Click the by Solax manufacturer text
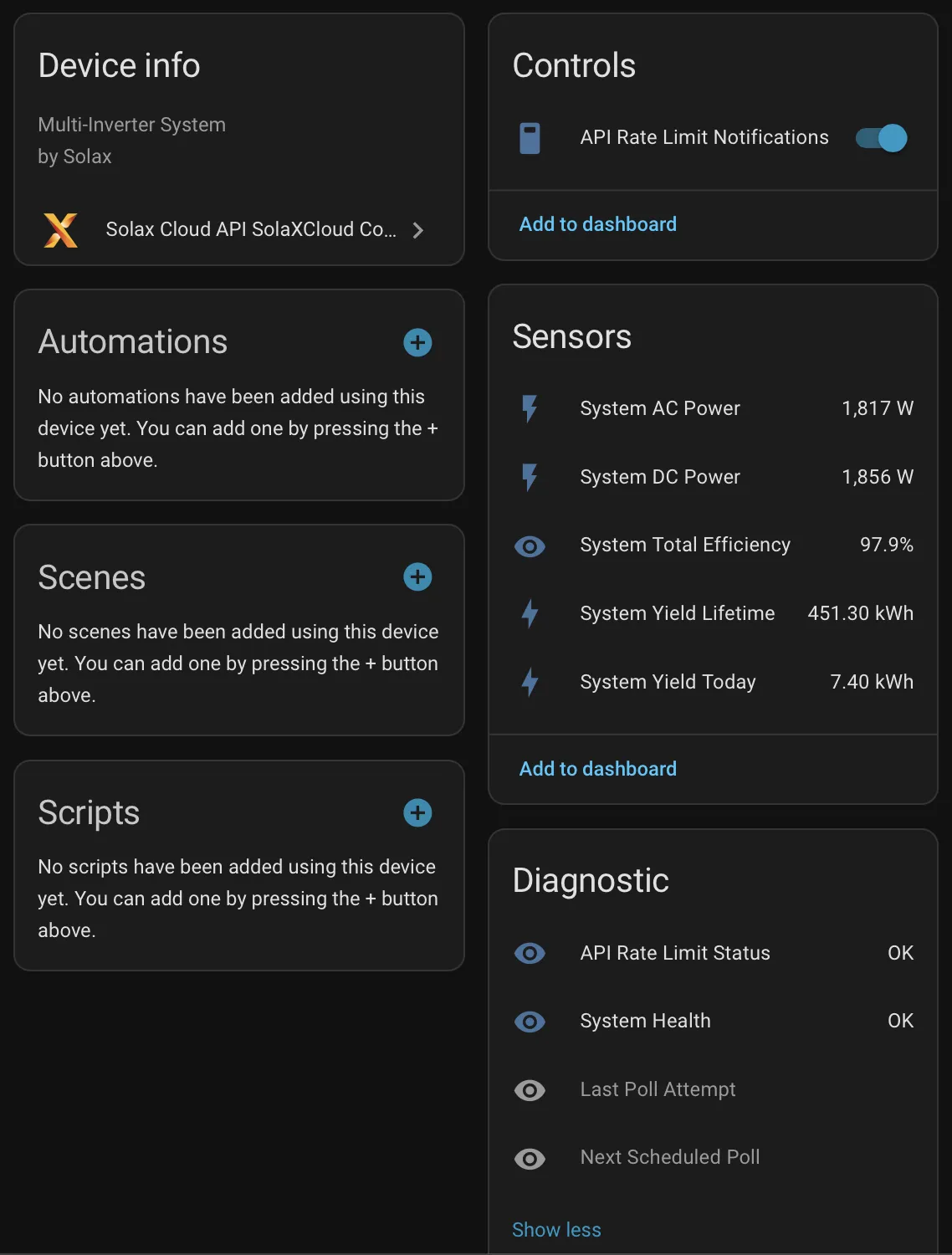Screen dimensions: 952x1255 74,157
